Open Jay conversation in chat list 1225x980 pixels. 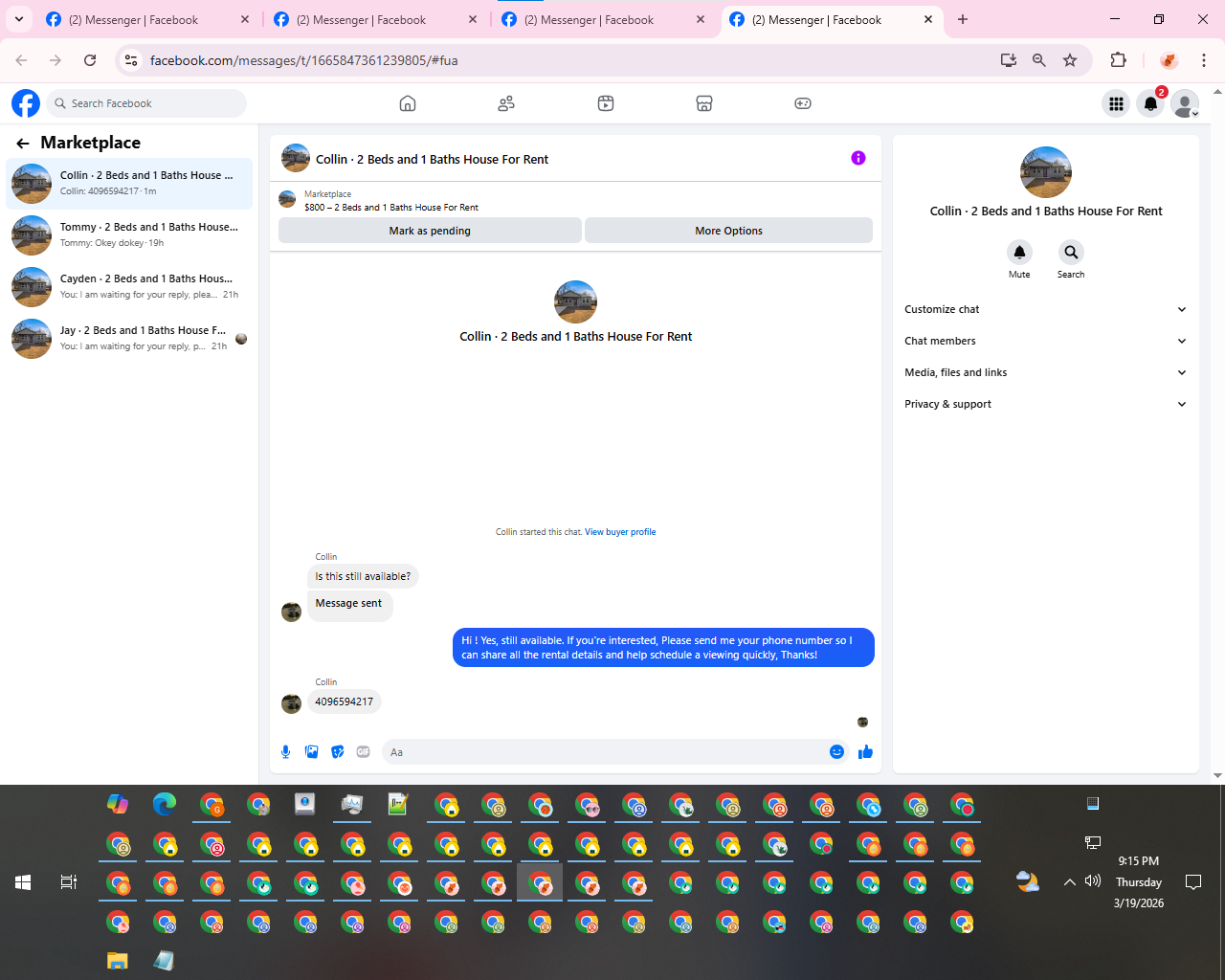tap(129, 338)
